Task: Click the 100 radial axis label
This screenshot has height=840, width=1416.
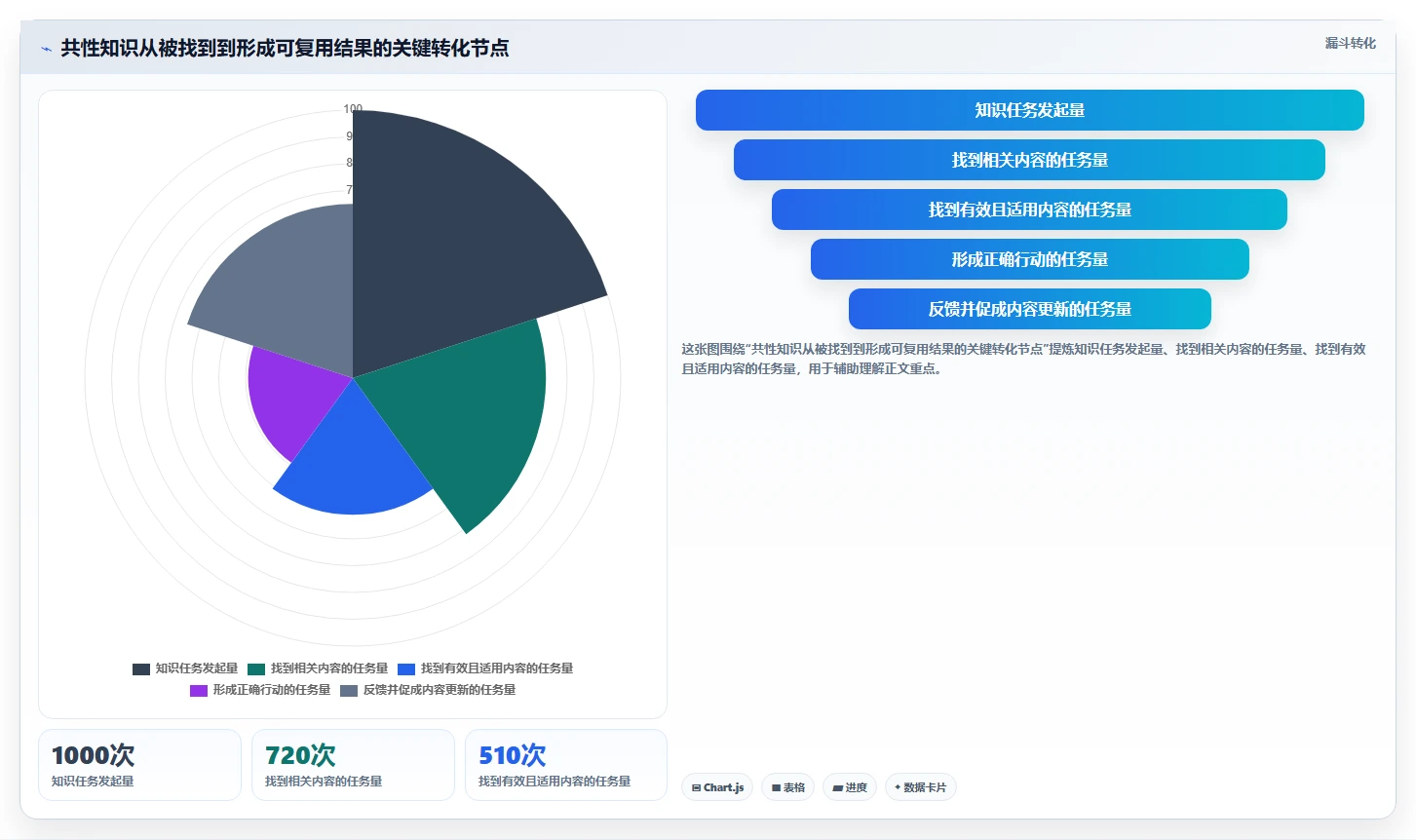Action: (x=353, y=109)
